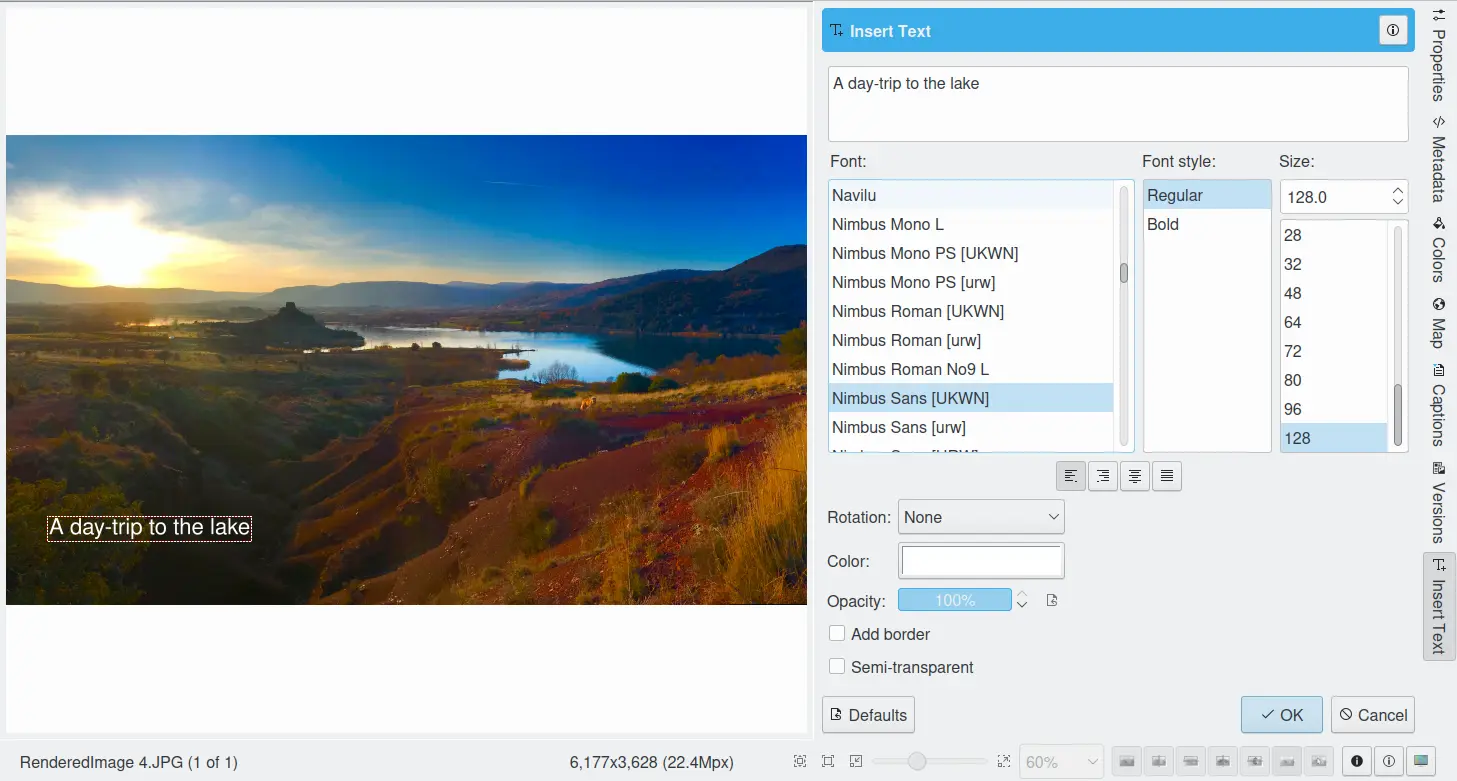Align text to the left
The image size is (1457, 781).
coord(1071,476)
